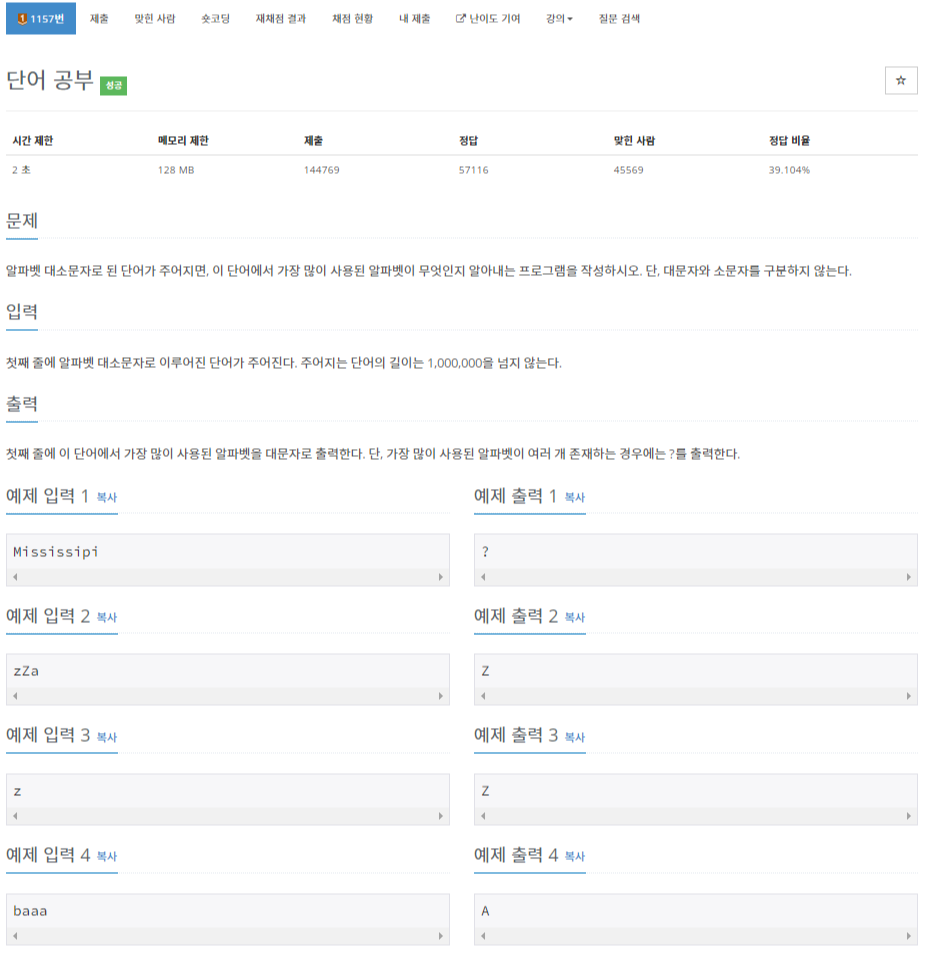The width and height of the screenshot is (925, 958).
Task: Click right scroll arrow in baaa box
Action: 441,935
